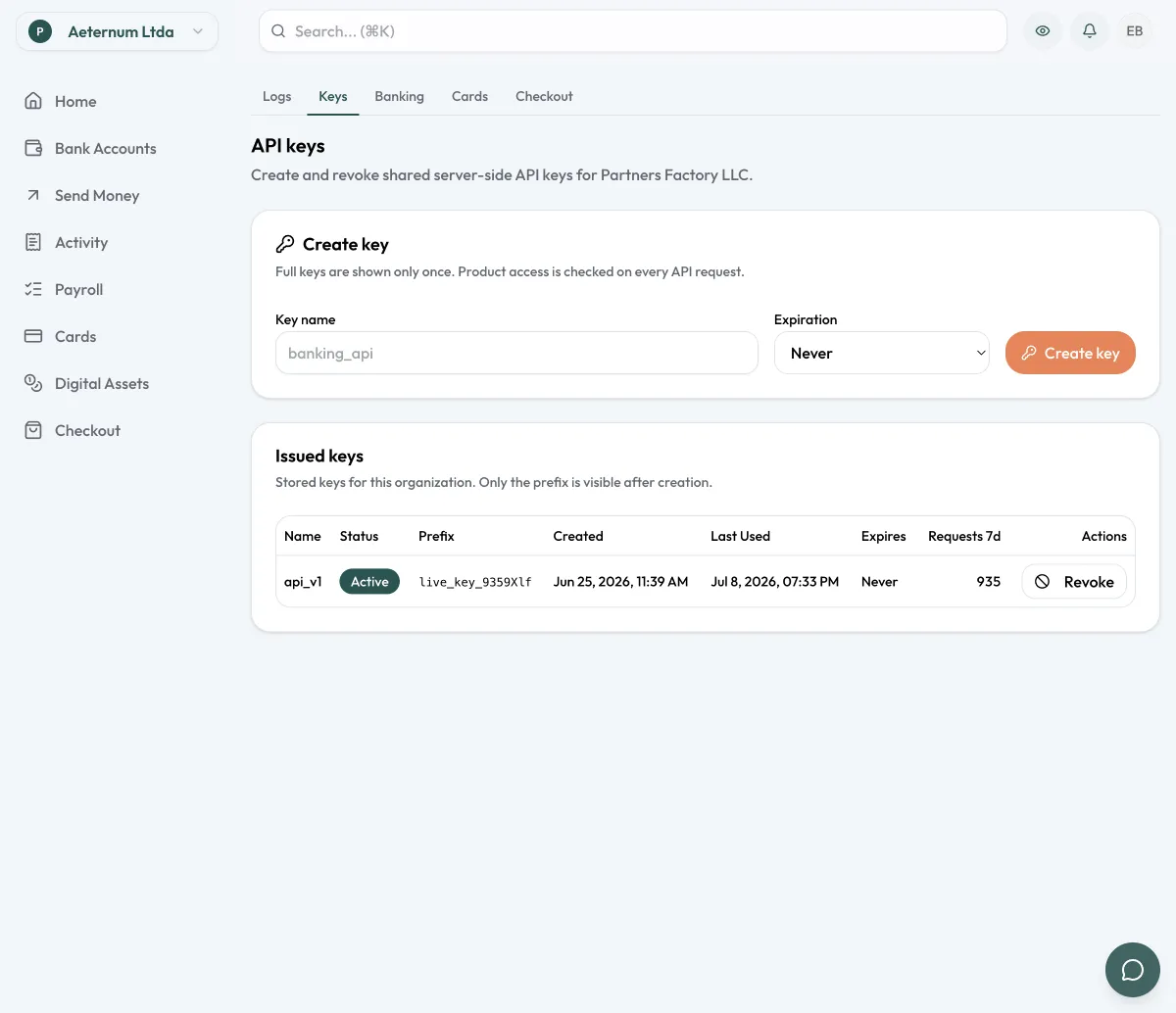Image resolution: width=1176 pixels, height=1013 pixels.
Task: Focus the Key name input field
Action: [x=516, y=353]
